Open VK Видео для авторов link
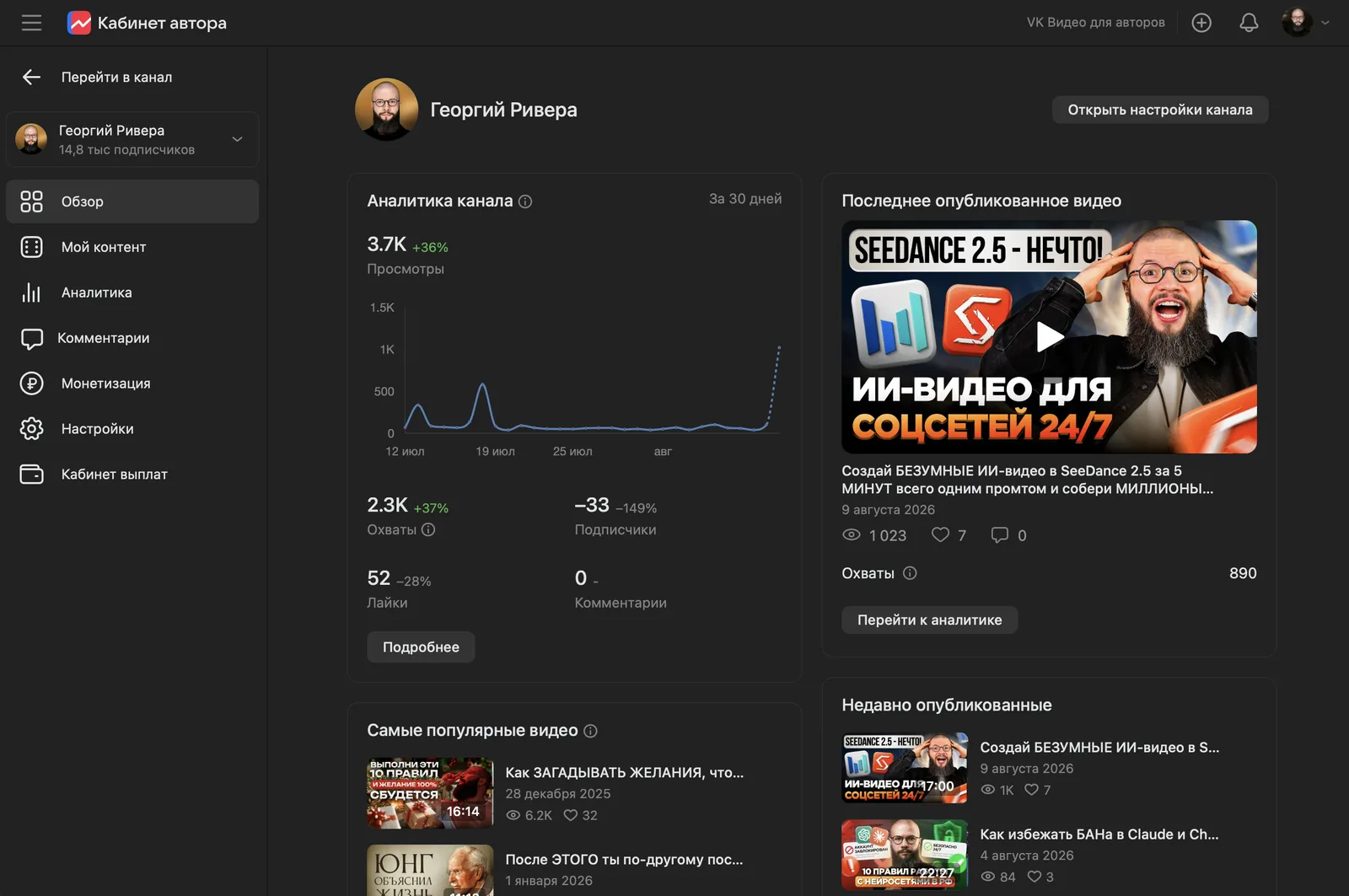1349x896 pixels. (1095, 23)
